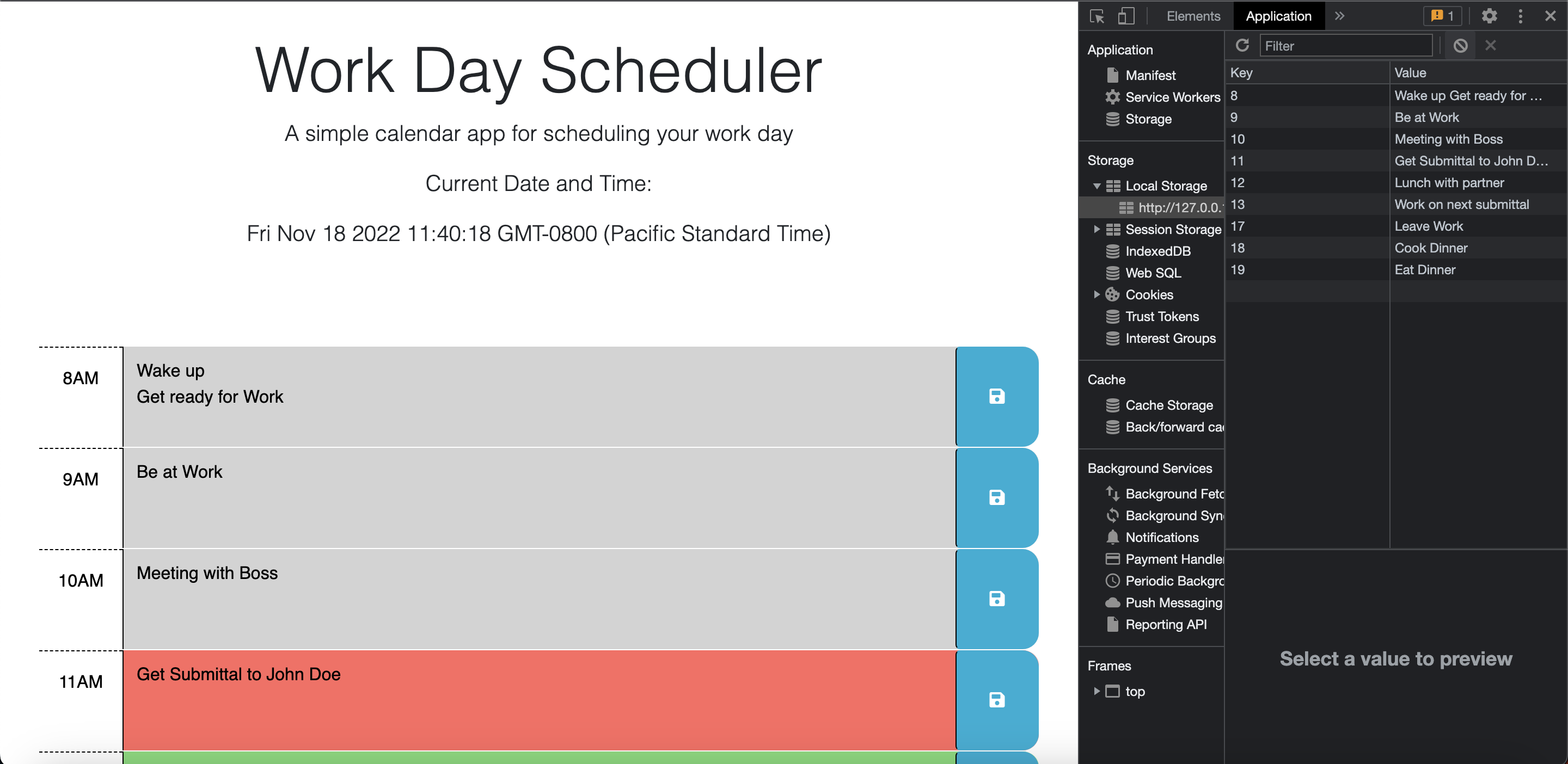Viewport: 1568px width, 764px height.
Task: Expand the Session Storage section
Action: click(x=1098, y=229)
